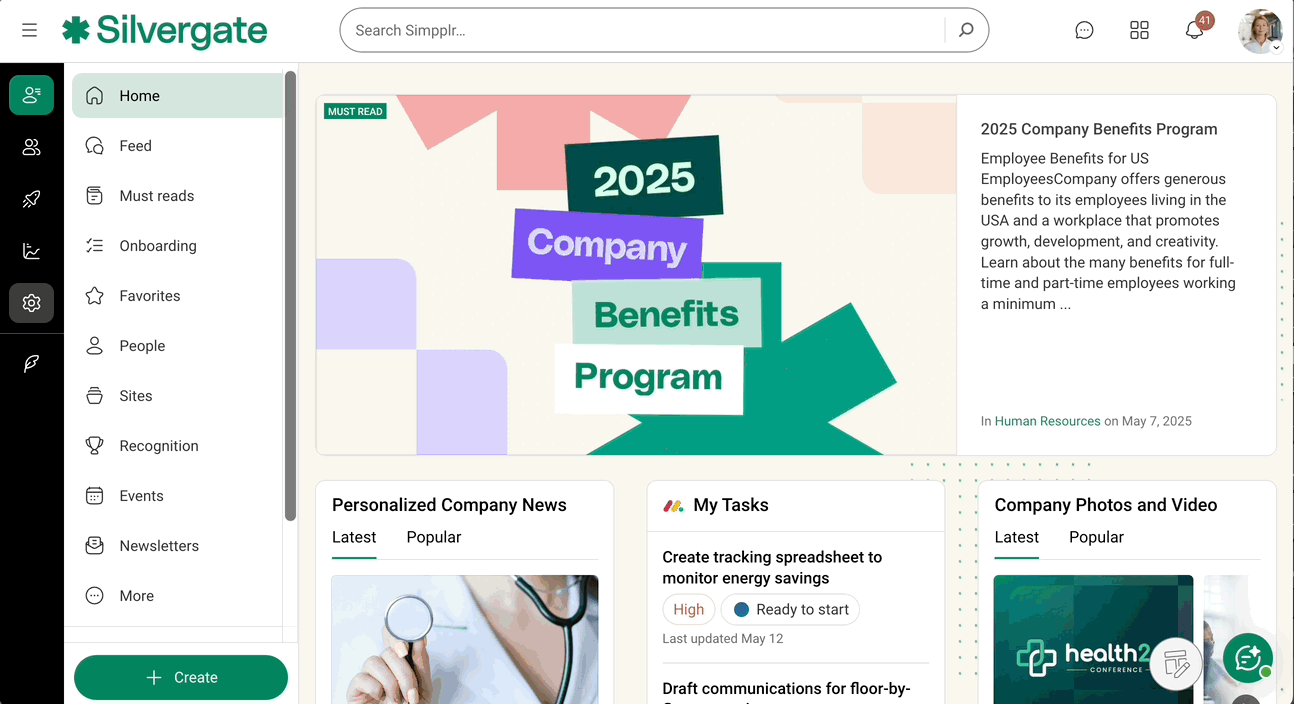Open the Latest tab under Company Photos
Image resolution: width=1294 pixels, height=704 pixels.
1016,537
